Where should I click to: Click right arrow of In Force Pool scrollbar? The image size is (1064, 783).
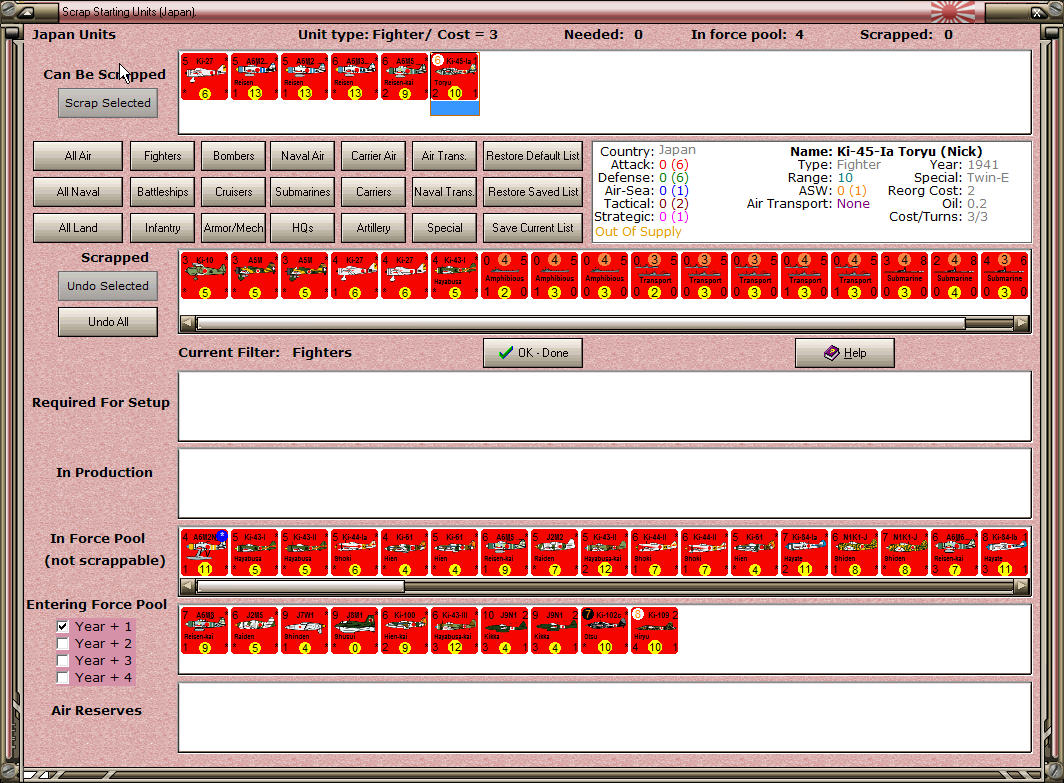point(1021,586)
